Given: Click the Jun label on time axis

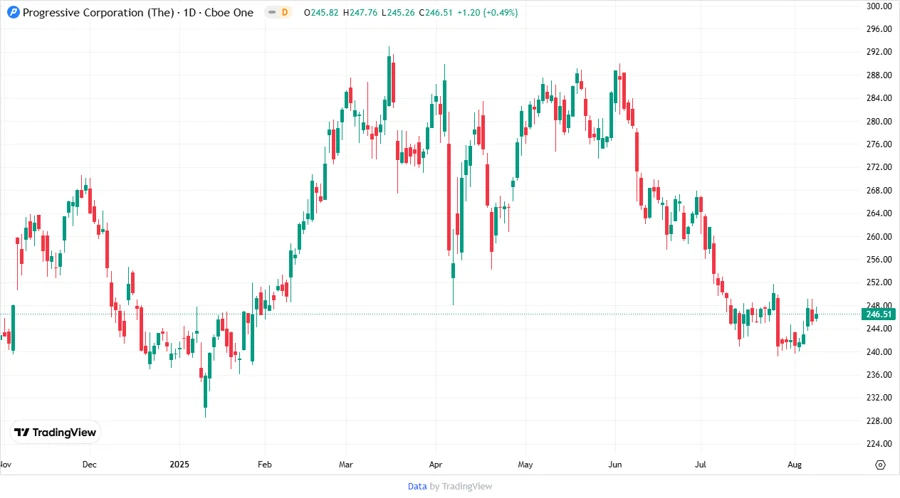Looking at the screenshot, I should point(615,464).
